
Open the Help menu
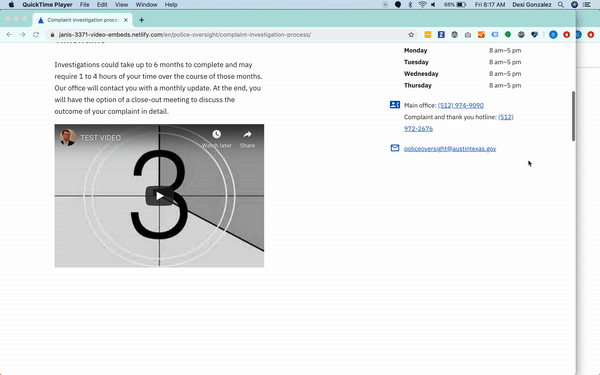(171, 5)
